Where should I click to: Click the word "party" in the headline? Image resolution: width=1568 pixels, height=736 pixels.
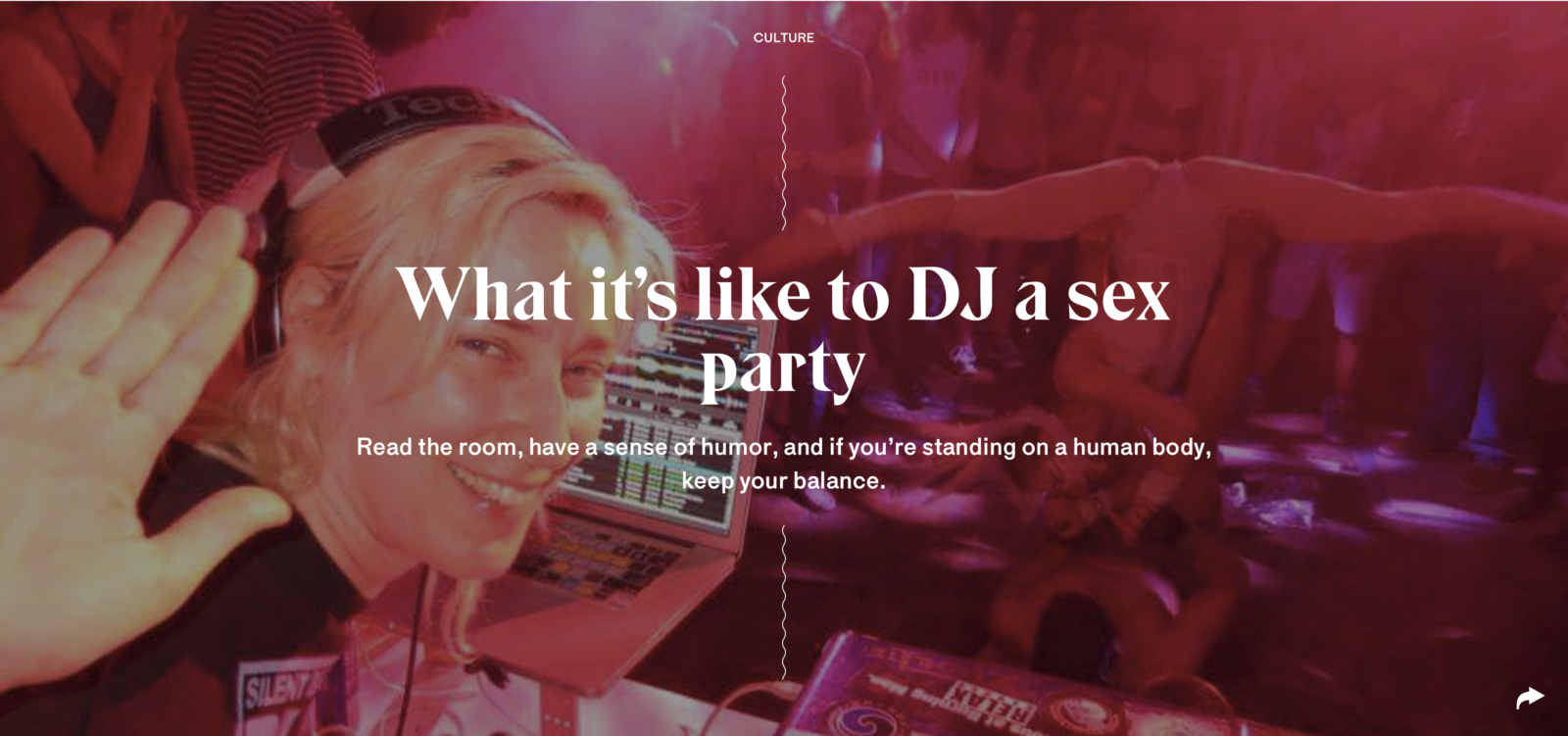(783, 369)
